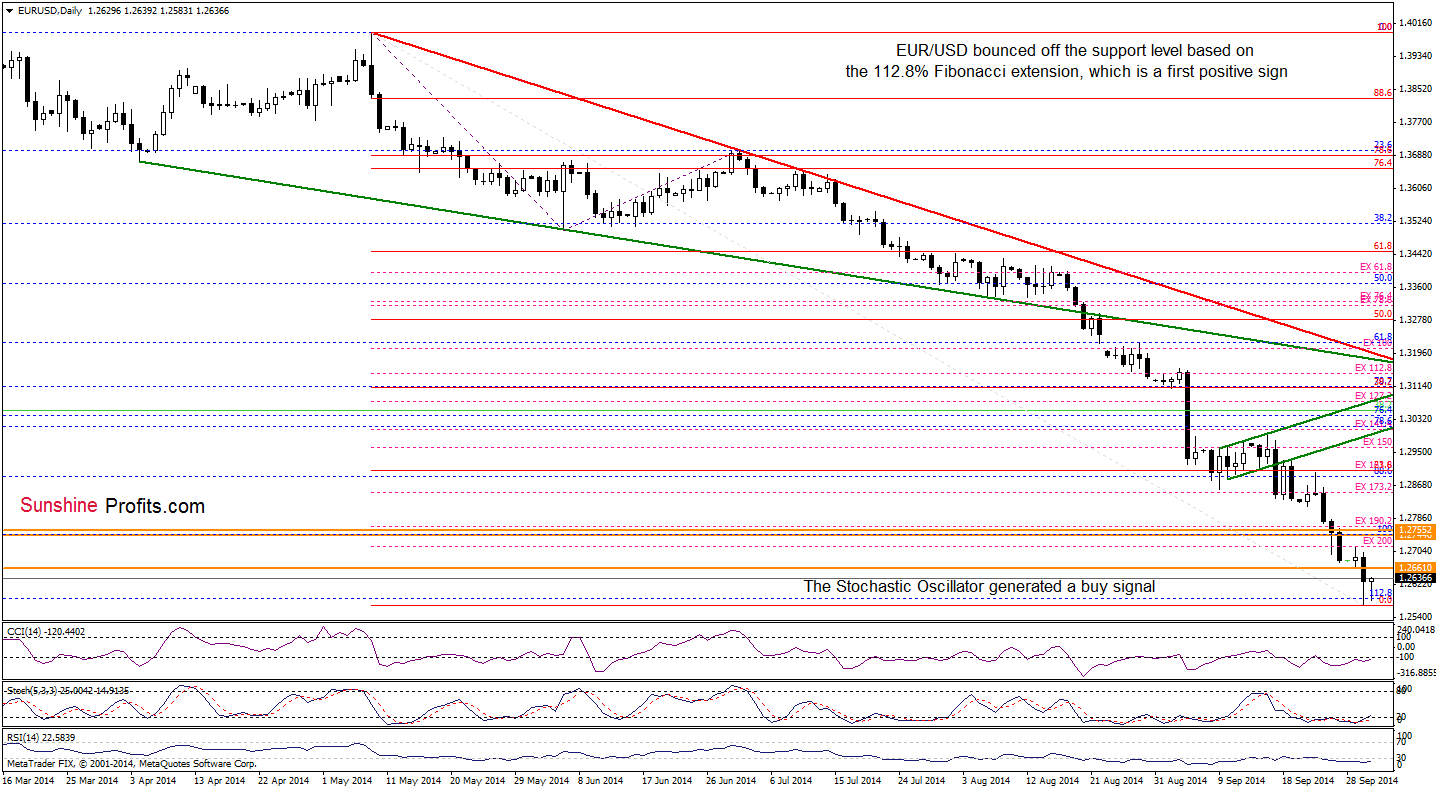The height and width of the screenshot is (789, 1436).
Task: Click the 1.4016 price axis value
Action: click(x=1415, y=23)
